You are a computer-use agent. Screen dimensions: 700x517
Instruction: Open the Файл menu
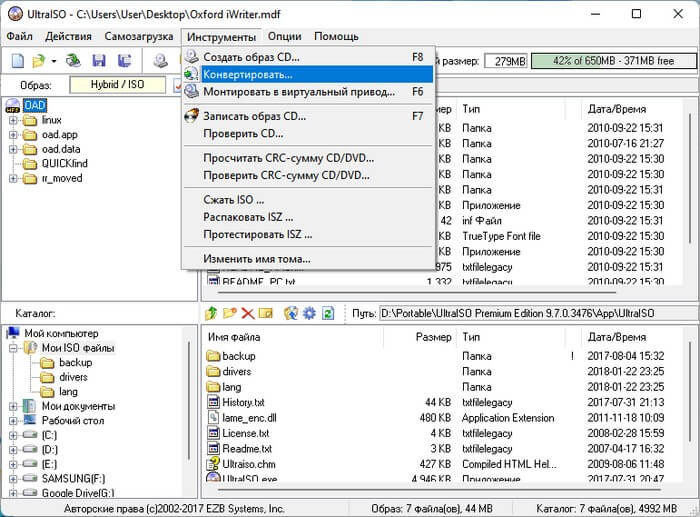(19, 36)
